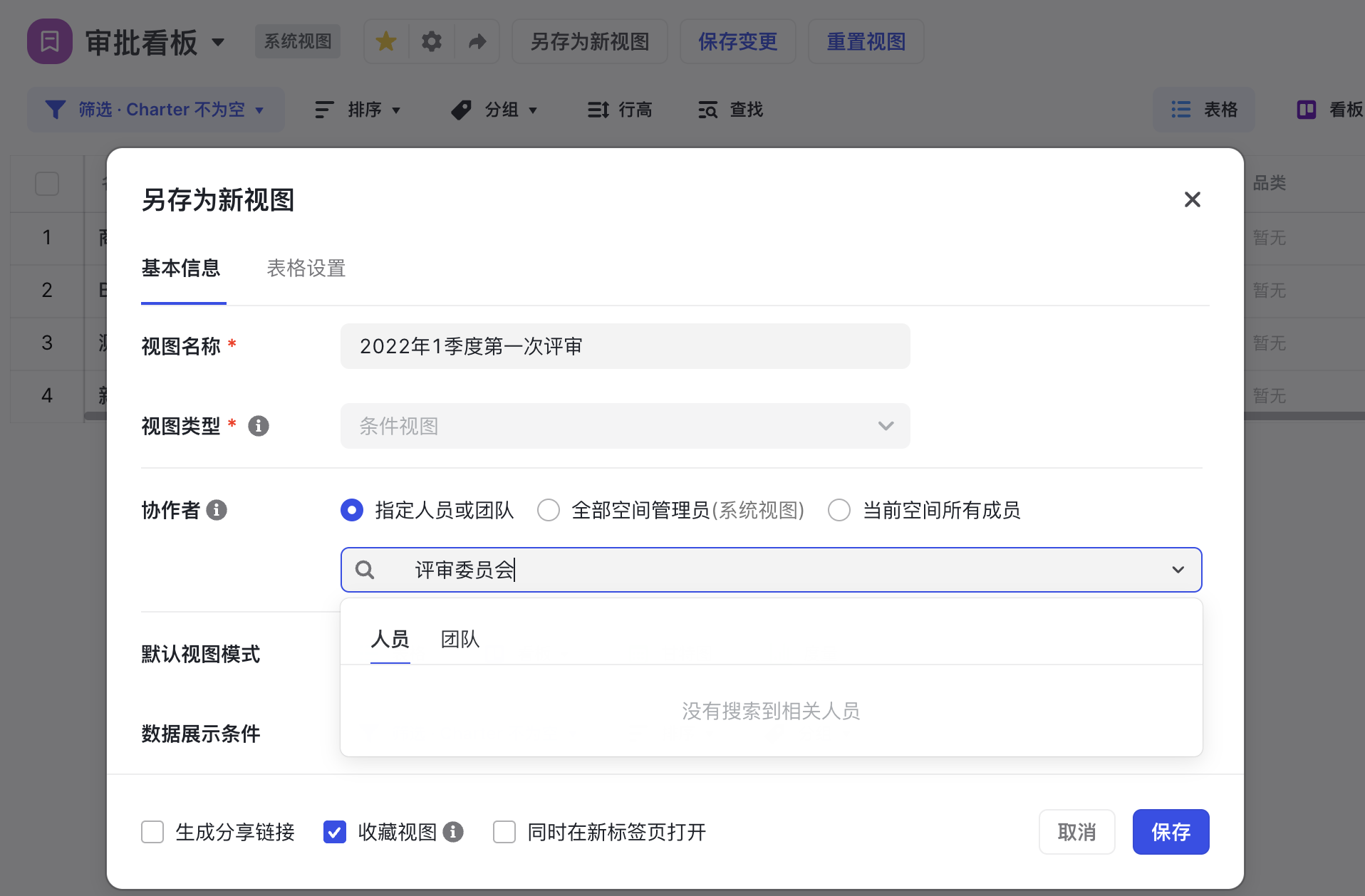Switch to the 表格设置 tab
Image resolution: width=1365 pixels, height=896 pixels.
tap(306, 269)
